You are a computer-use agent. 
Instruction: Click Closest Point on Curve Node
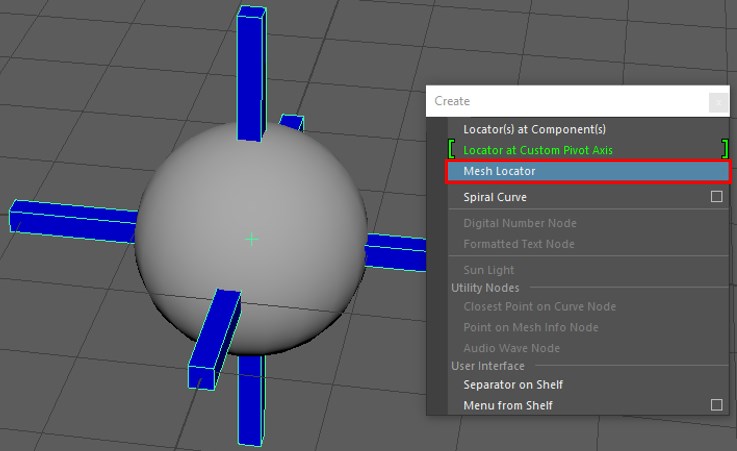tap(539, 306)
